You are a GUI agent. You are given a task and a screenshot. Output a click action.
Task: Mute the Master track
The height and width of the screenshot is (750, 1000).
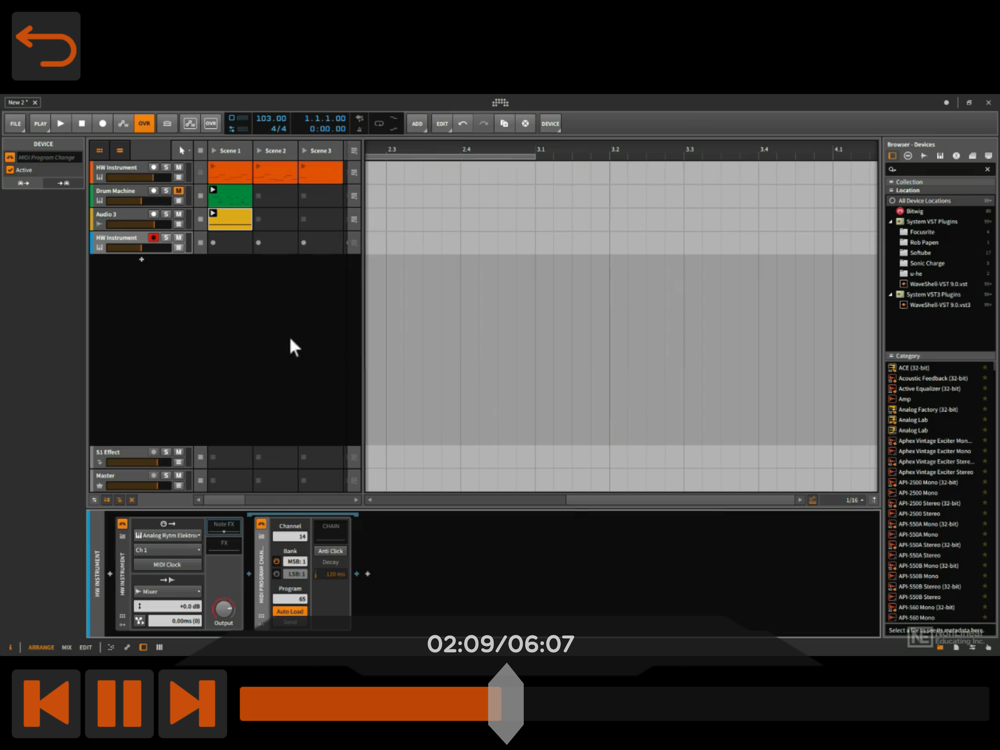click(179, 475)
